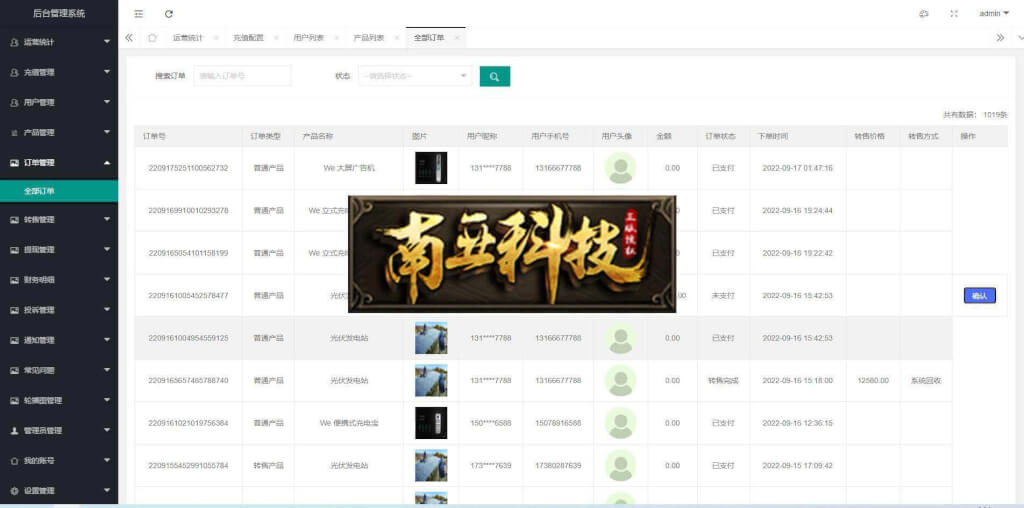The height and width of the screenshot is (508, 1024).
Task: Toggle fullscreen mode icon
Action: [953, 14]
